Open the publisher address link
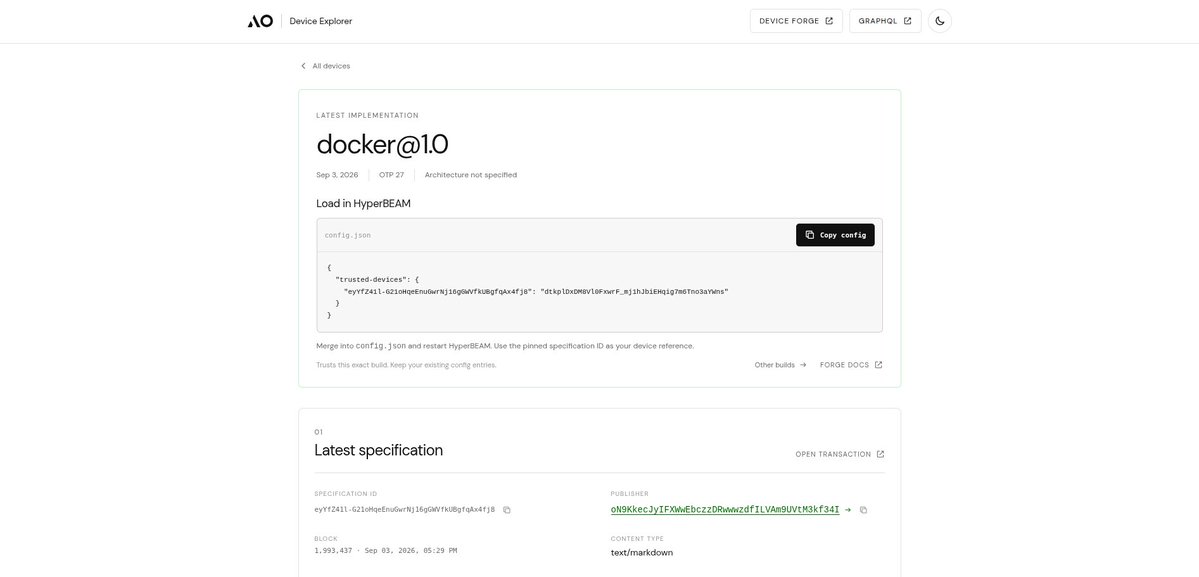 pyautogui.click(x=725, y=510)
